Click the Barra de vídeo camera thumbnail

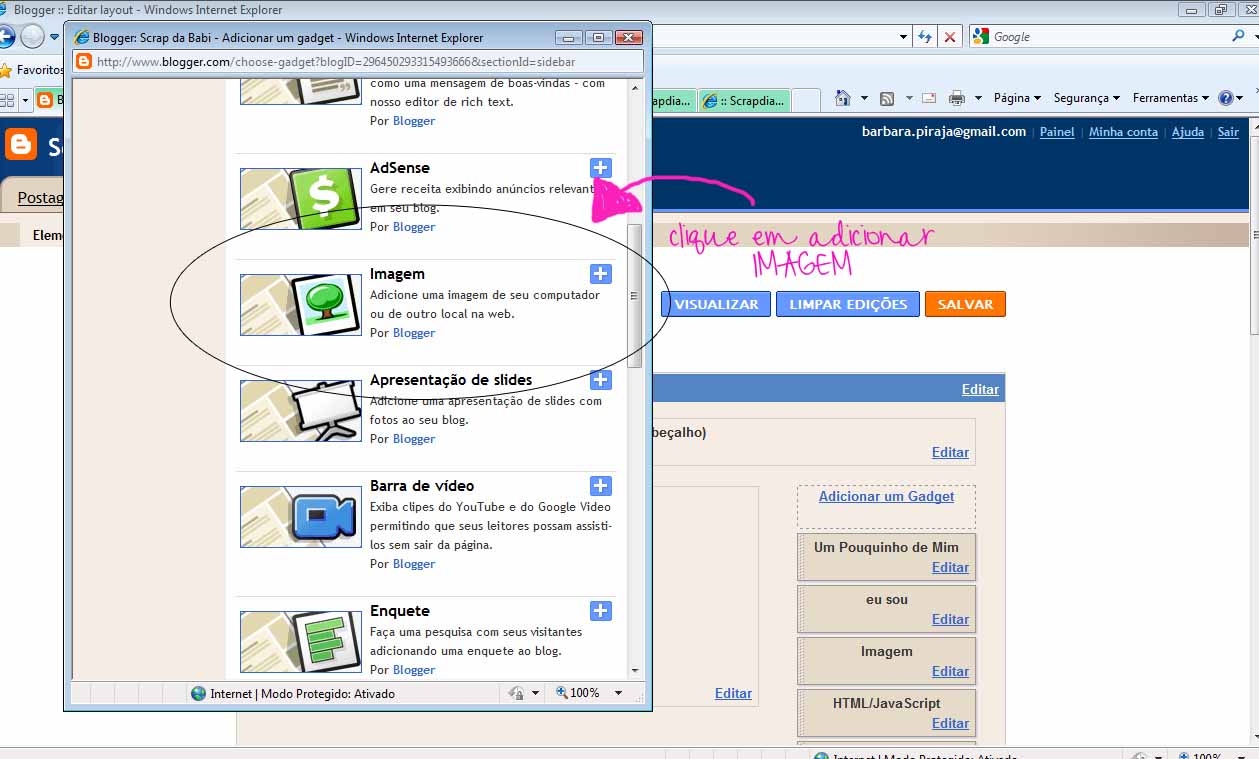301,517
